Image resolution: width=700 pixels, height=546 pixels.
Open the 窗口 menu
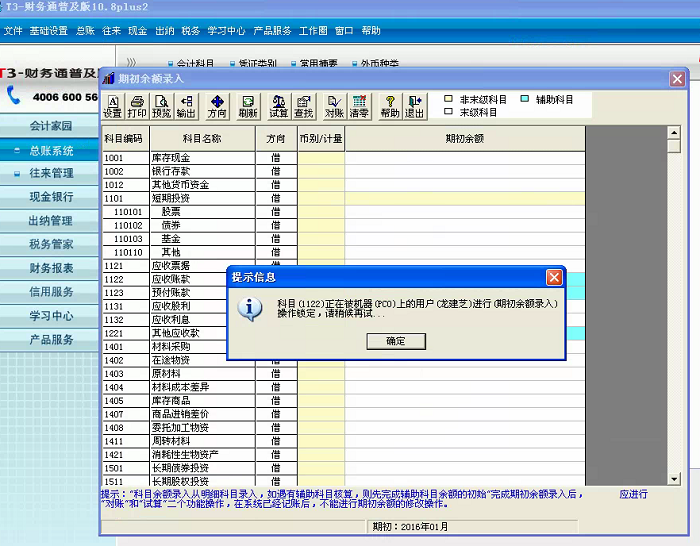[x=344, y=31]
